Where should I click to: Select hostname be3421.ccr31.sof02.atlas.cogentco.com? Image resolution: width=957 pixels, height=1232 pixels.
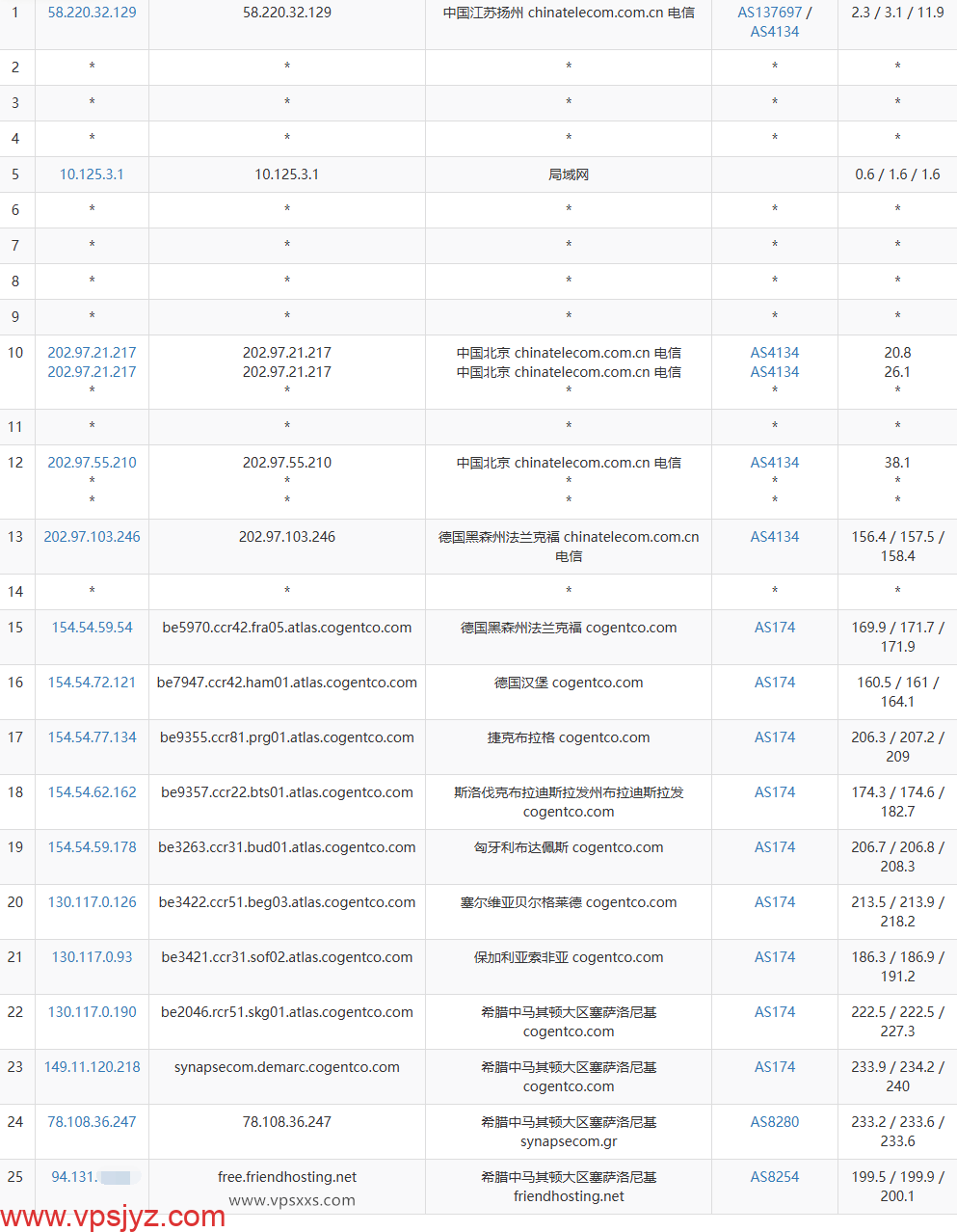tap(287, 957)
